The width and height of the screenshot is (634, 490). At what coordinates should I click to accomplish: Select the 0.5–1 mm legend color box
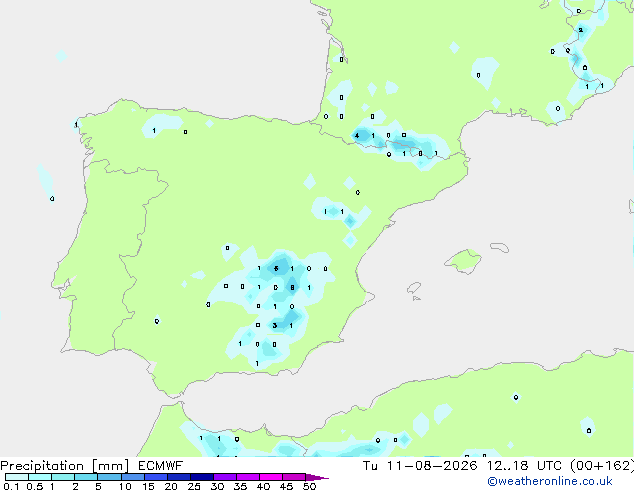pyautogui.click(x=40, y=477)
